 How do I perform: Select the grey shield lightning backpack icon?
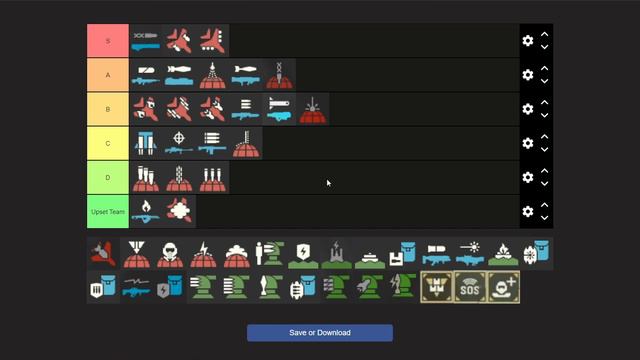170,287
